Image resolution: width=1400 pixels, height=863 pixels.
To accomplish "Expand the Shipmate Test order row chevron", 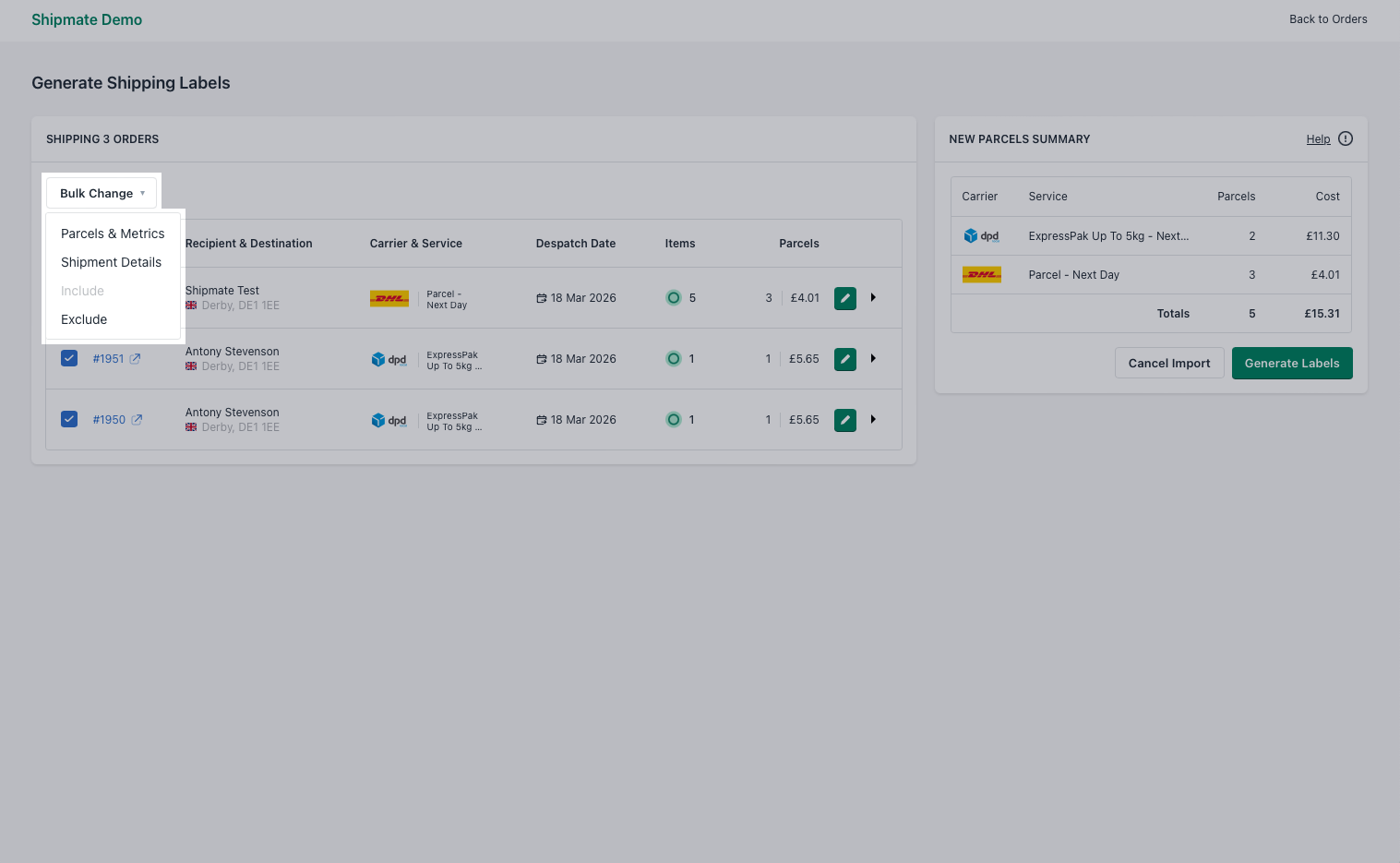I will point(872,297).
